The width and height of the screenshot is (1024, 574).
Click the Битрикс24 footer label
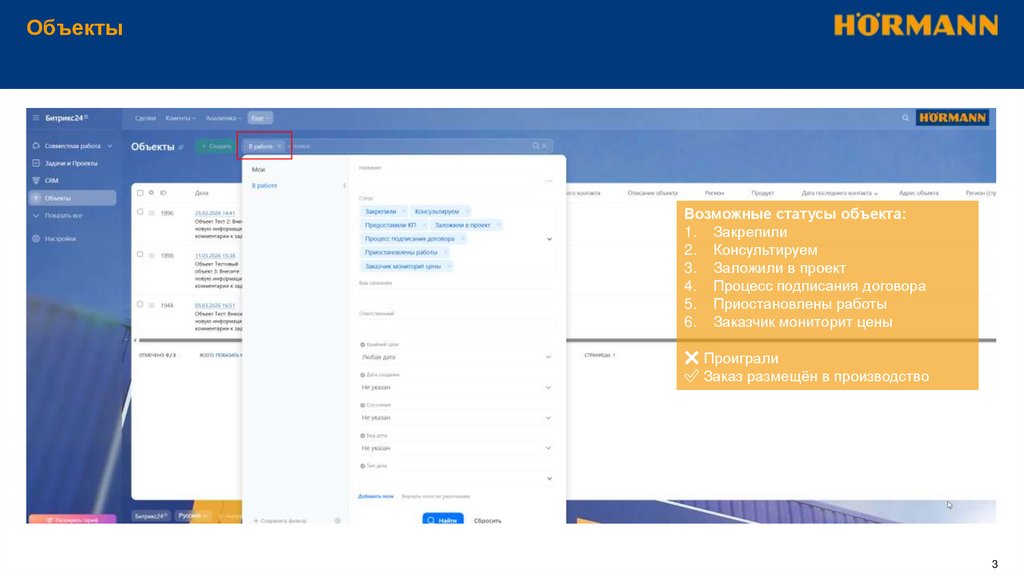coord(152,516)
